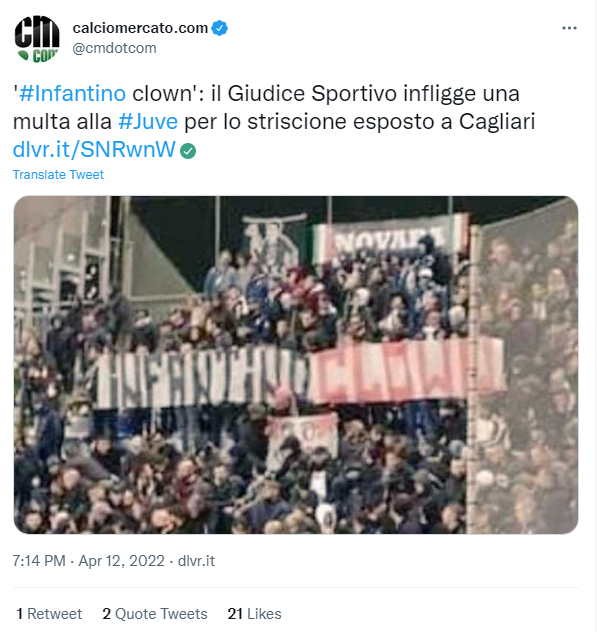Open the @cmdotcom handle
The image size is (597, 632).
click(x=114, y=48)
